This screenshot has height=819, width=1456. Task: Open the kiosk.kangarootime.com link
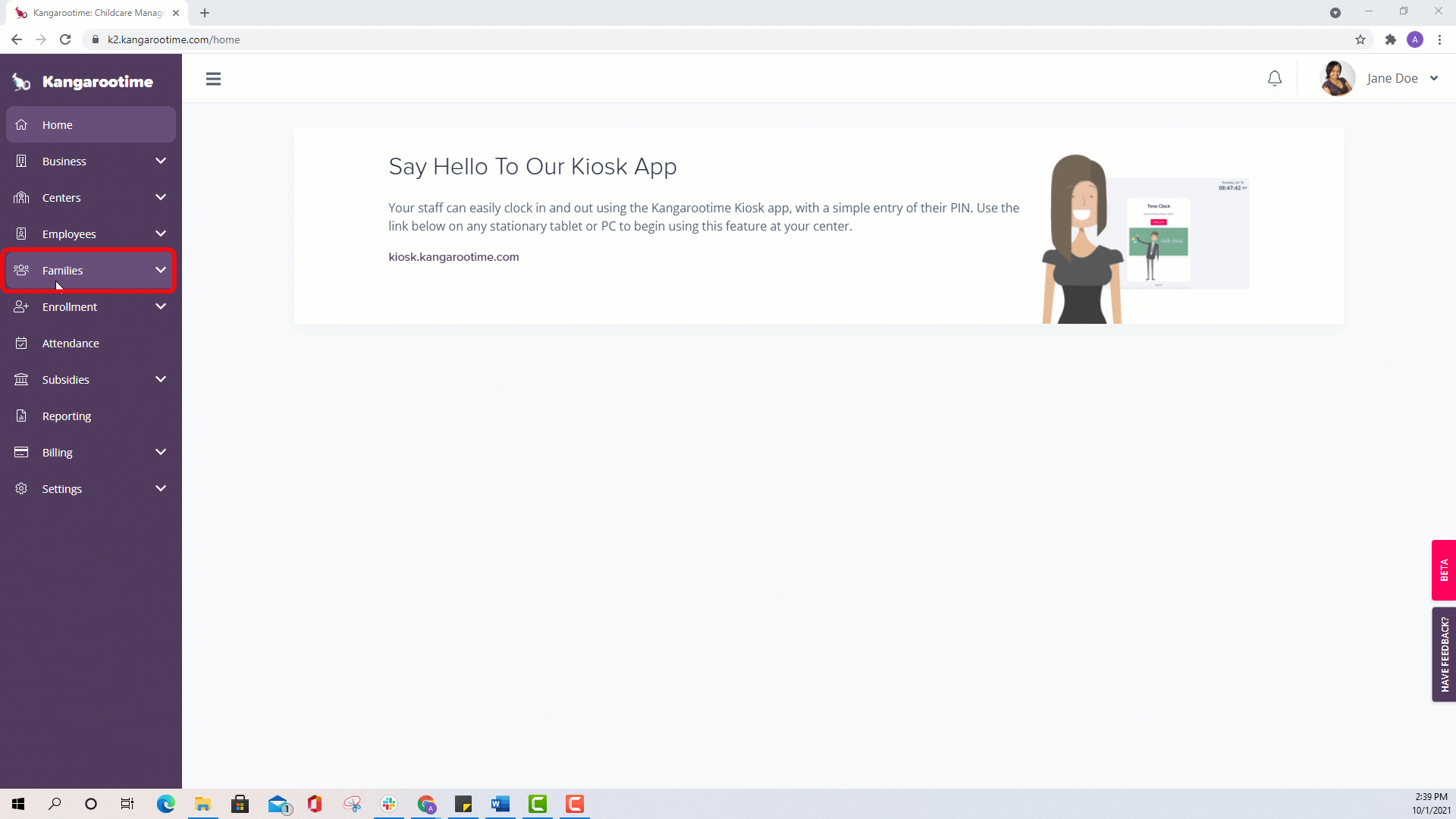coord(453,257)
